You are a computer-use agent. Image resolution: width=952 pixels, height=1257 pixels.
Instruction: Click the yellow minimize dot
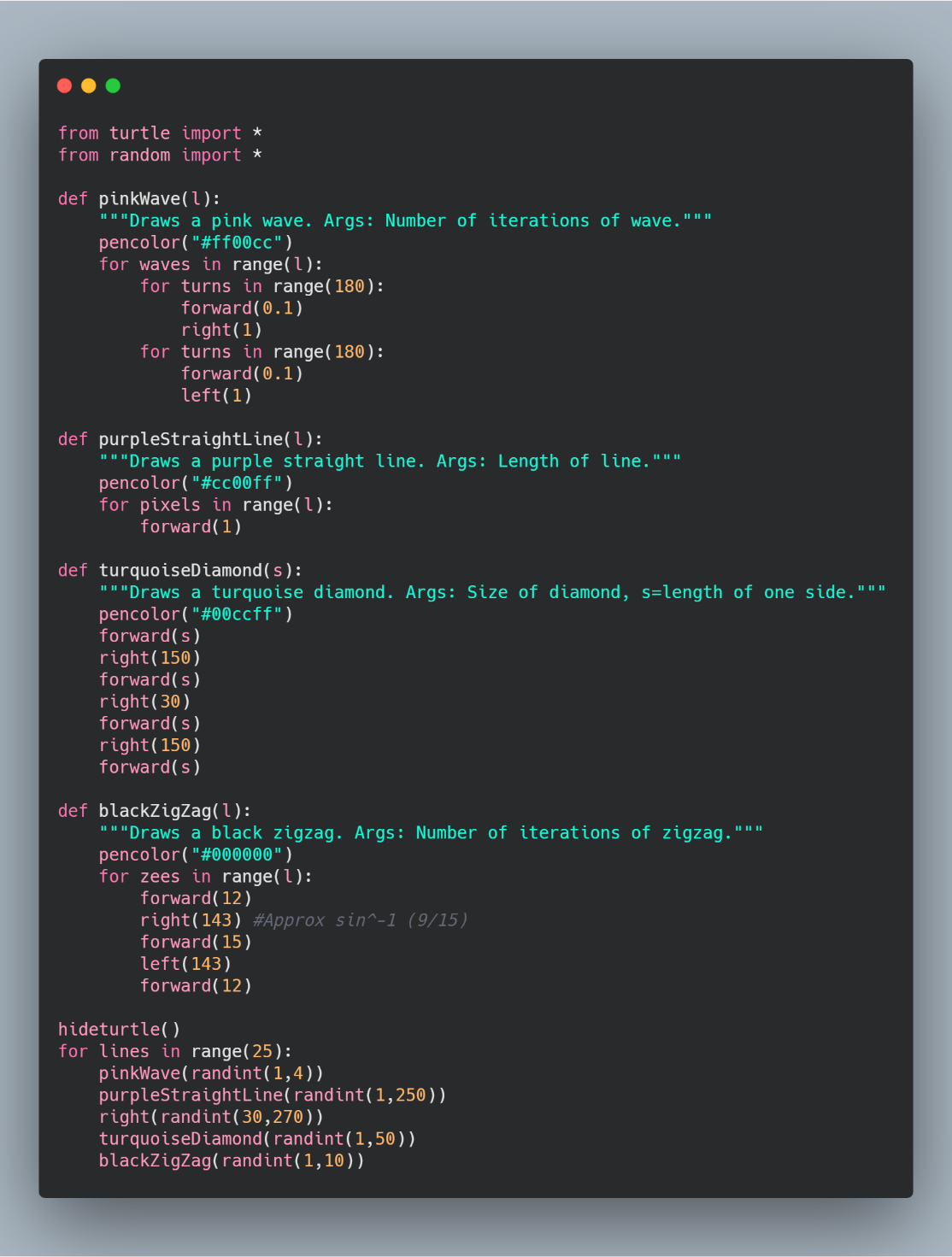(x=88, y=85)
